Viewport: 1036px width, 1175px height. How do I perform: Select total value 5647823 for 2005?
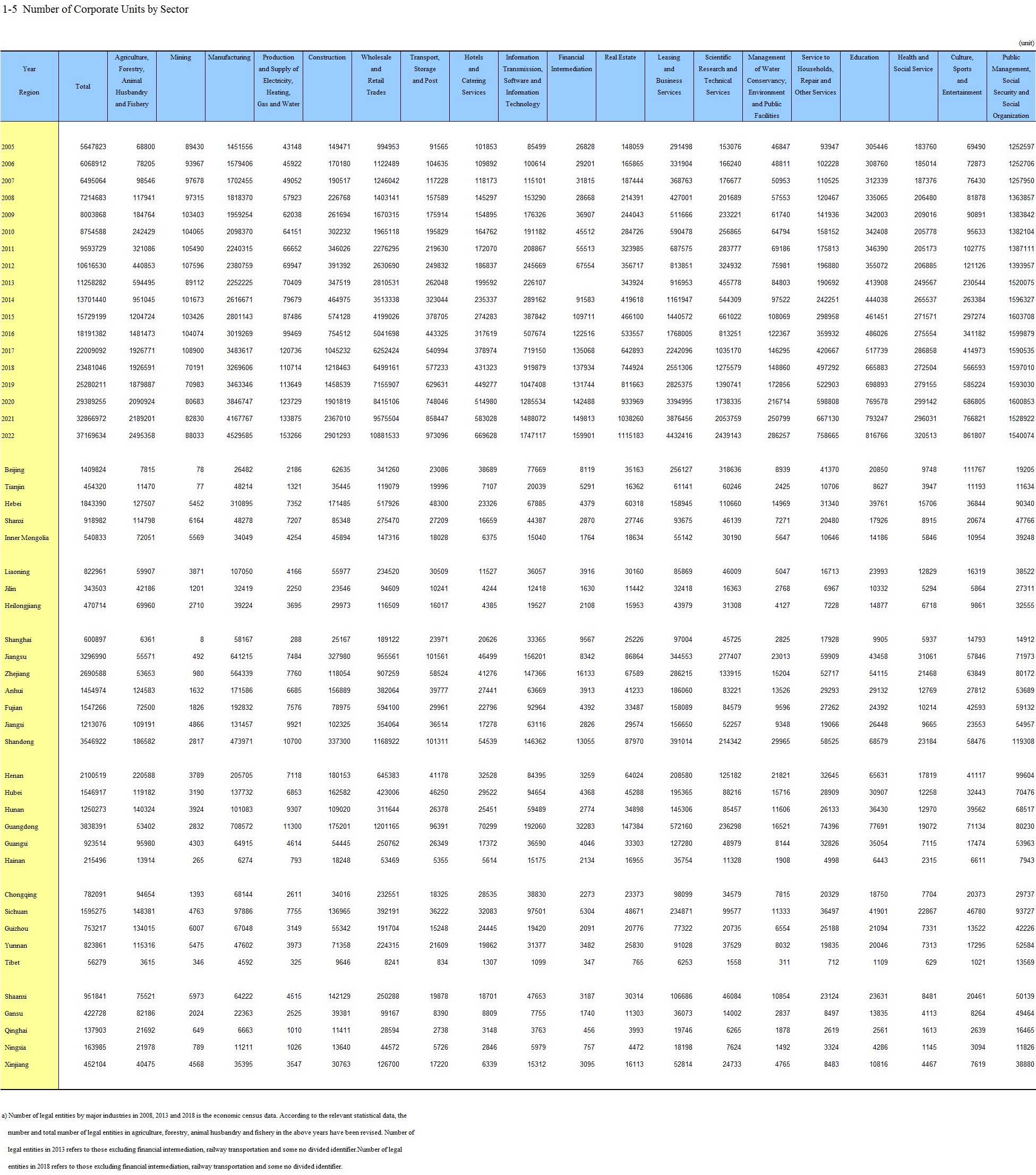(x=93, y=147)
